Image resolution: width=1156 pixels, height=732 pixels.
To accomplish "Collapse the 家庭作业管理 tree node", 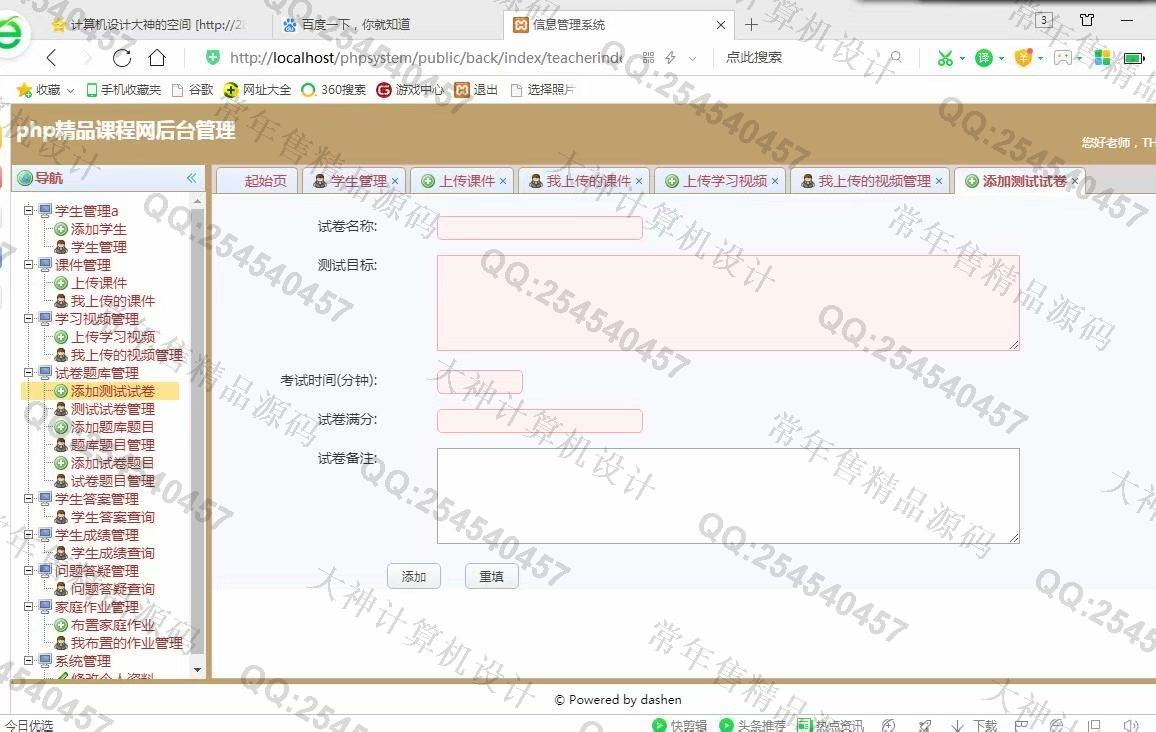I will point(28,607).
